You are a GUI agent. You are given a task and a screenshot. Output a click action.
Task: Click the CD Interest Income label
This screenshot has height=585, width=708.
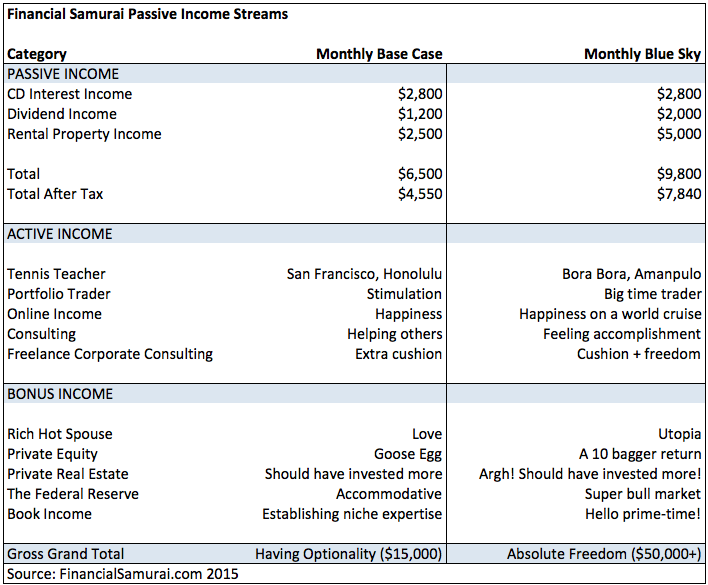click(x=70, y=94)
